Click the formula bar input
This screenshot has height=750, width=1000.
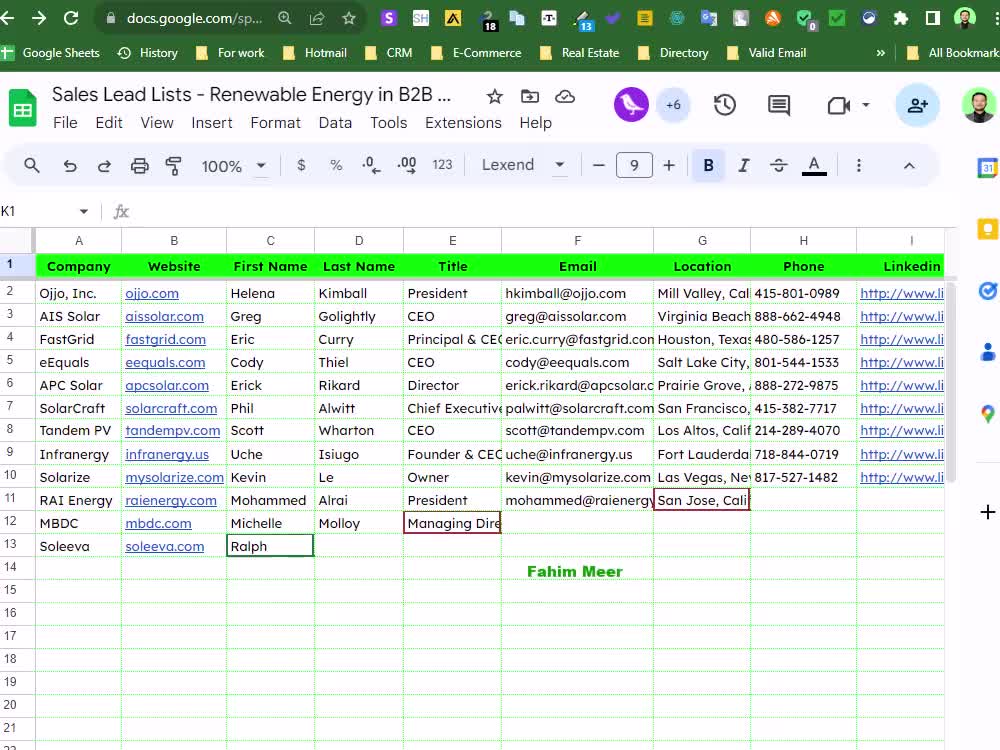click(542, 211)
